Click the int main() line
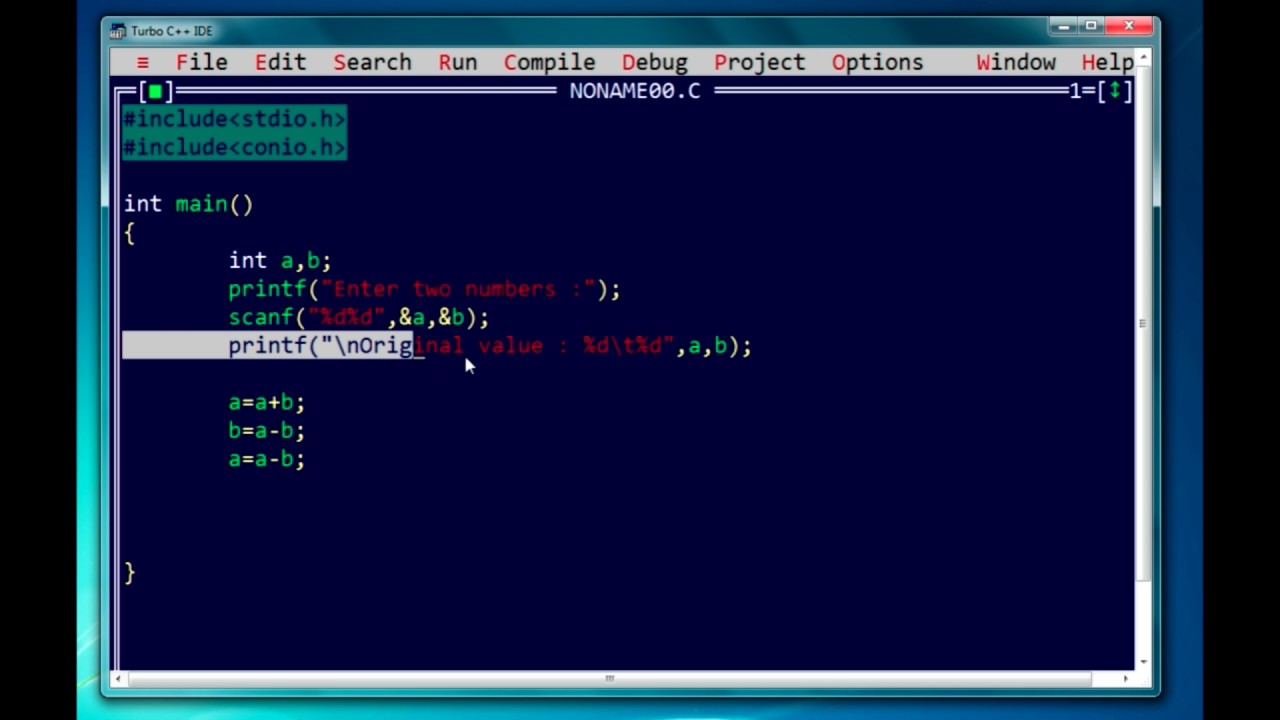Viewport: 1280px width, 720px height. 188,204
